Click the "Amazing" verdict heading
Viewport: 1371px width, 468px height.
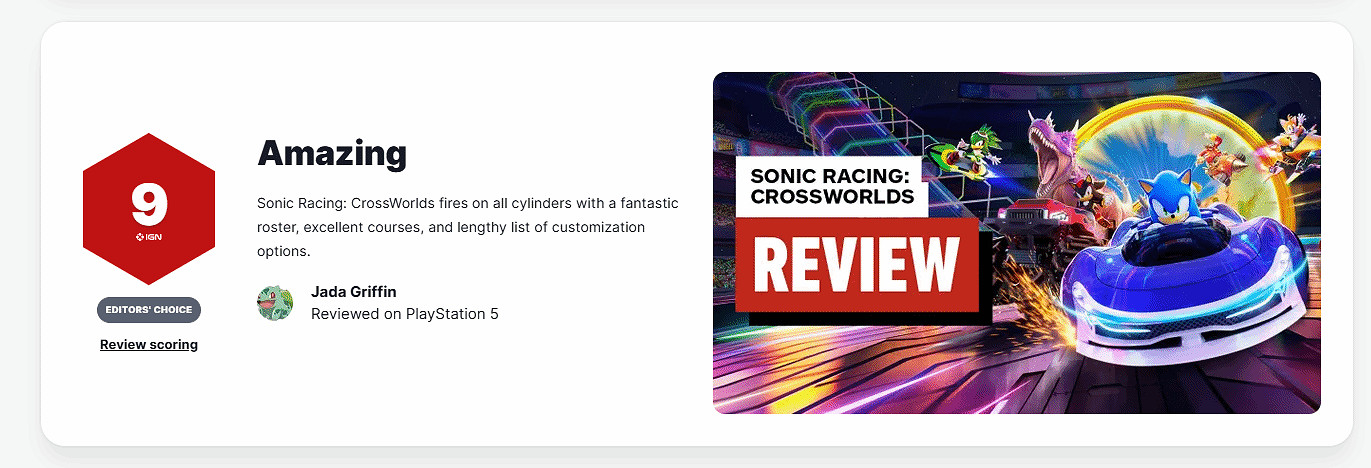[332, 153]
